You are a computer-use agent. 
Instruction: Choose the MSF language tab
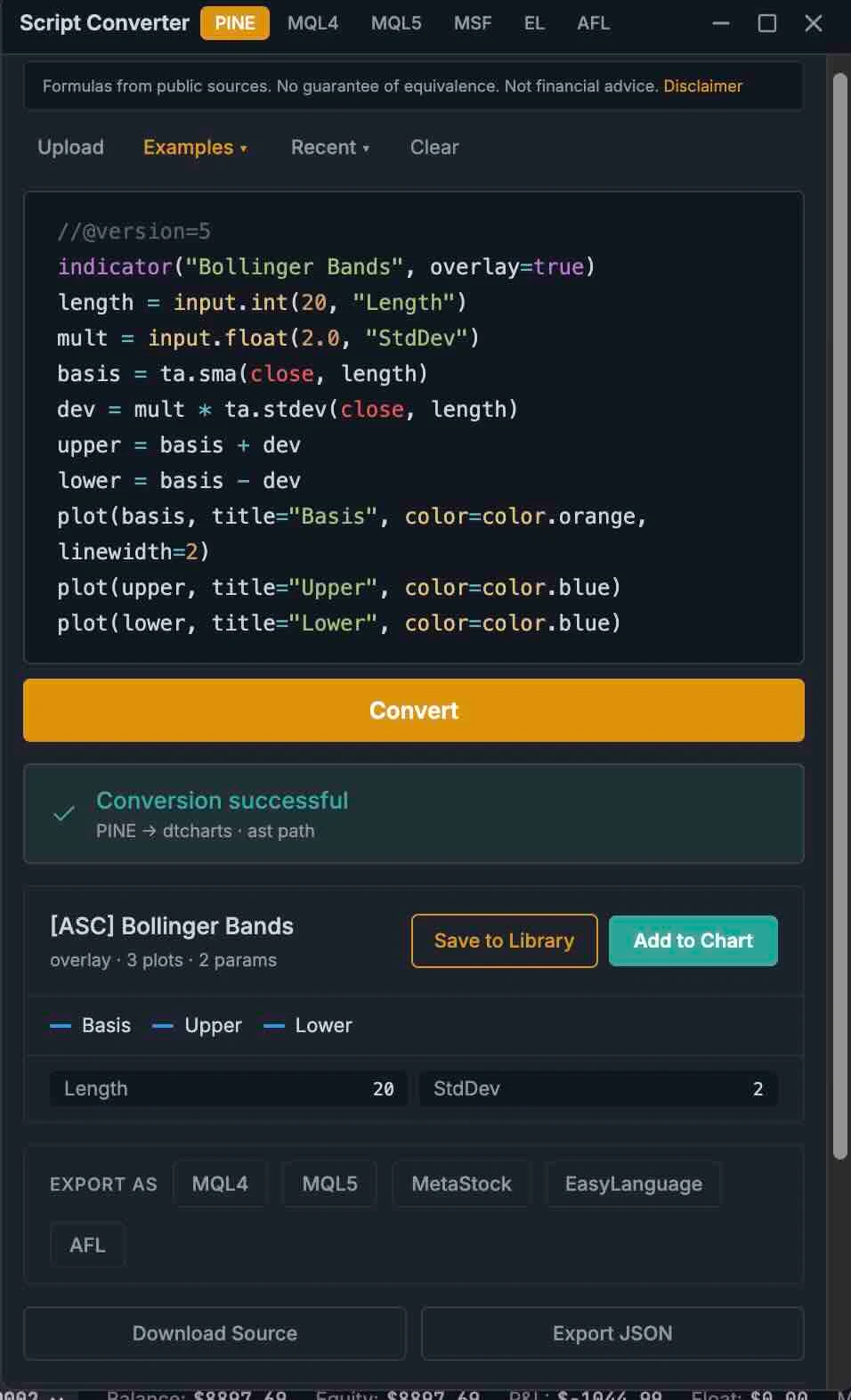(473, 23)
